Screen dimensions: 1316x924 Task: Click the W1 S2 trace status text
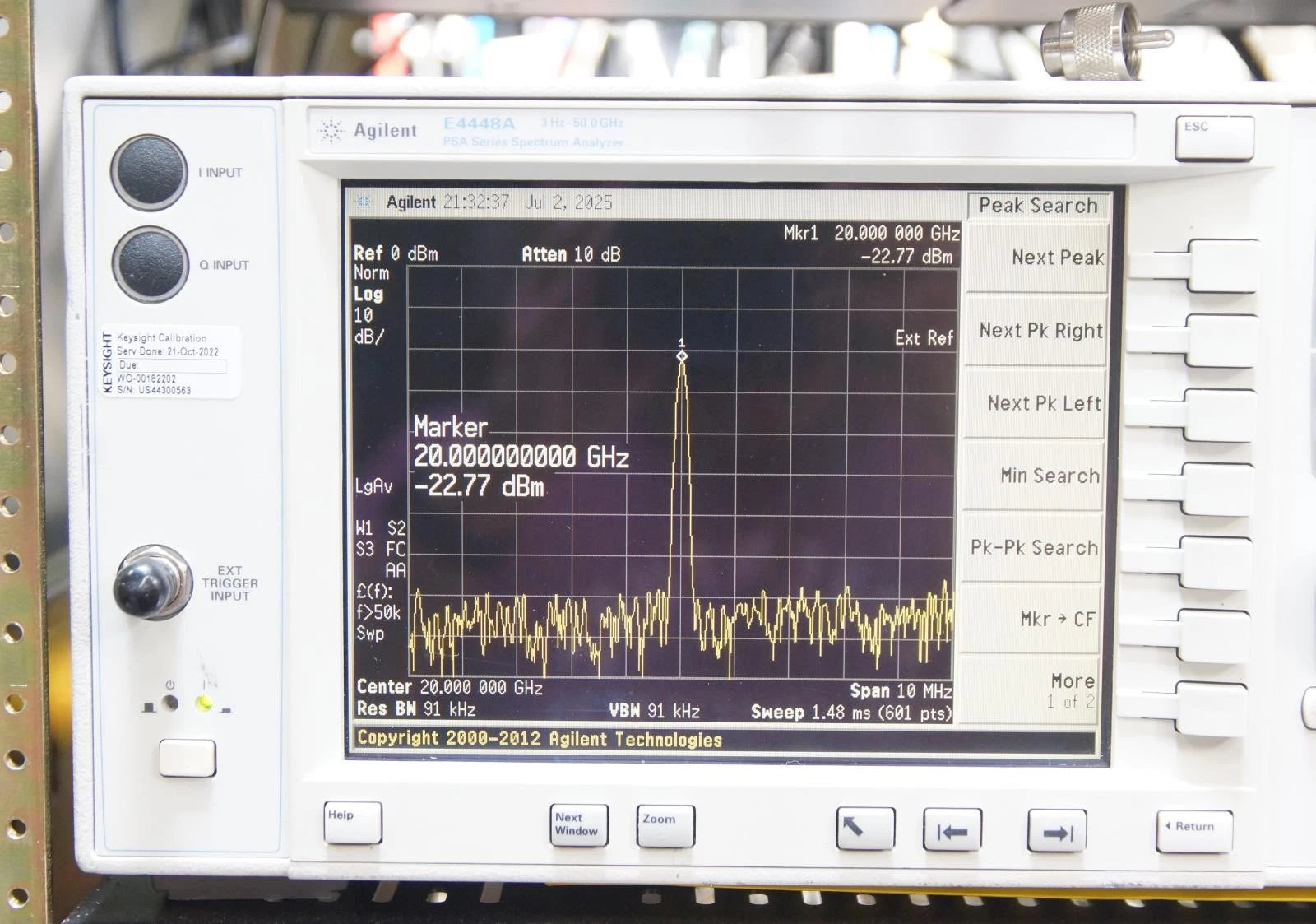pyautogui.click(x=381, y=527)
